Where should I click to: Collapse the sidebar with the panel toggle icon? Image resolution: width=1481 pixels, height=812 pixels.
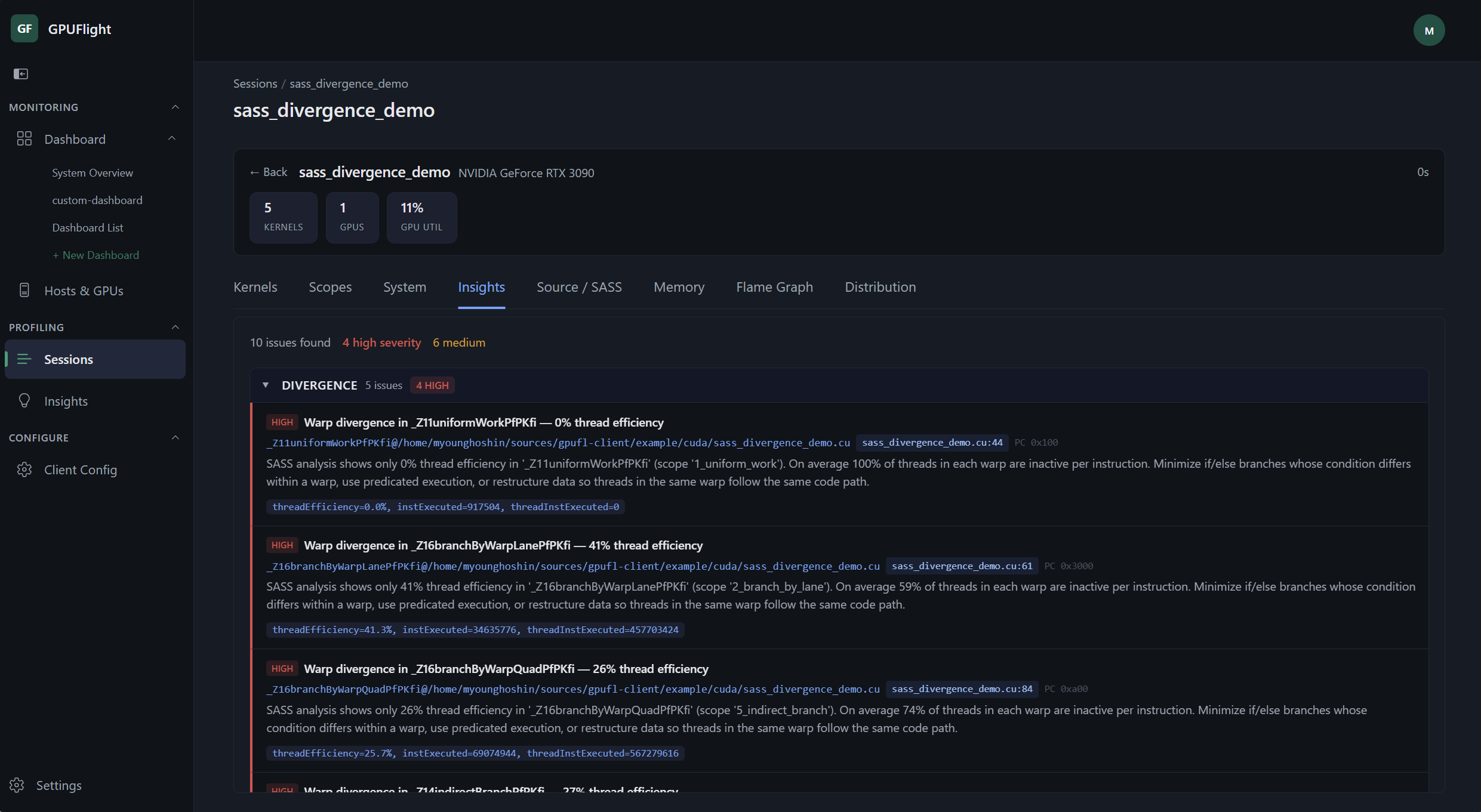(21, 74)
